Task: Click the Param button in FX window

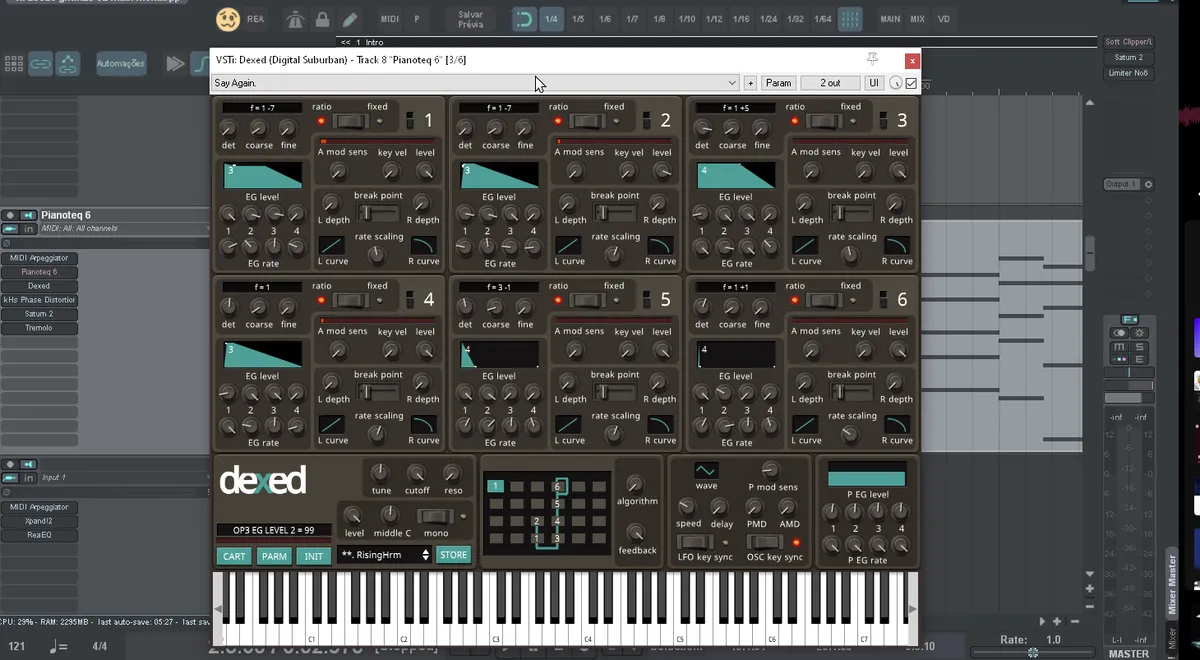Action: click(x=778, y=83)
